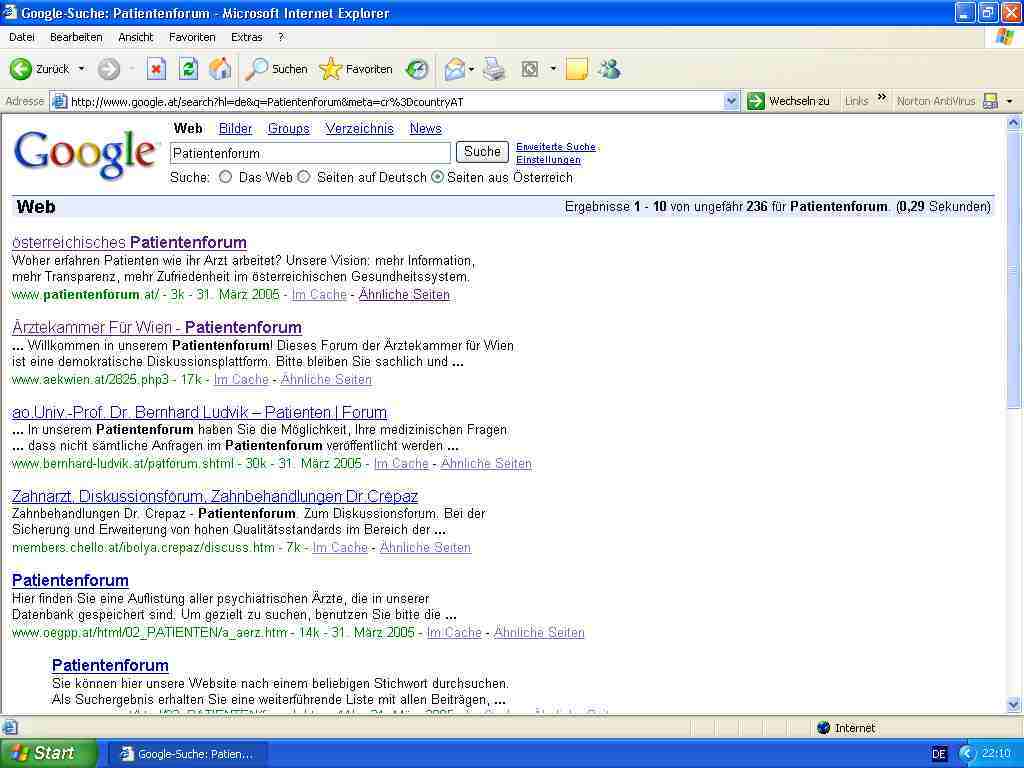Open the Dr. Bernhard Ludvik result link

click(199, 412)
